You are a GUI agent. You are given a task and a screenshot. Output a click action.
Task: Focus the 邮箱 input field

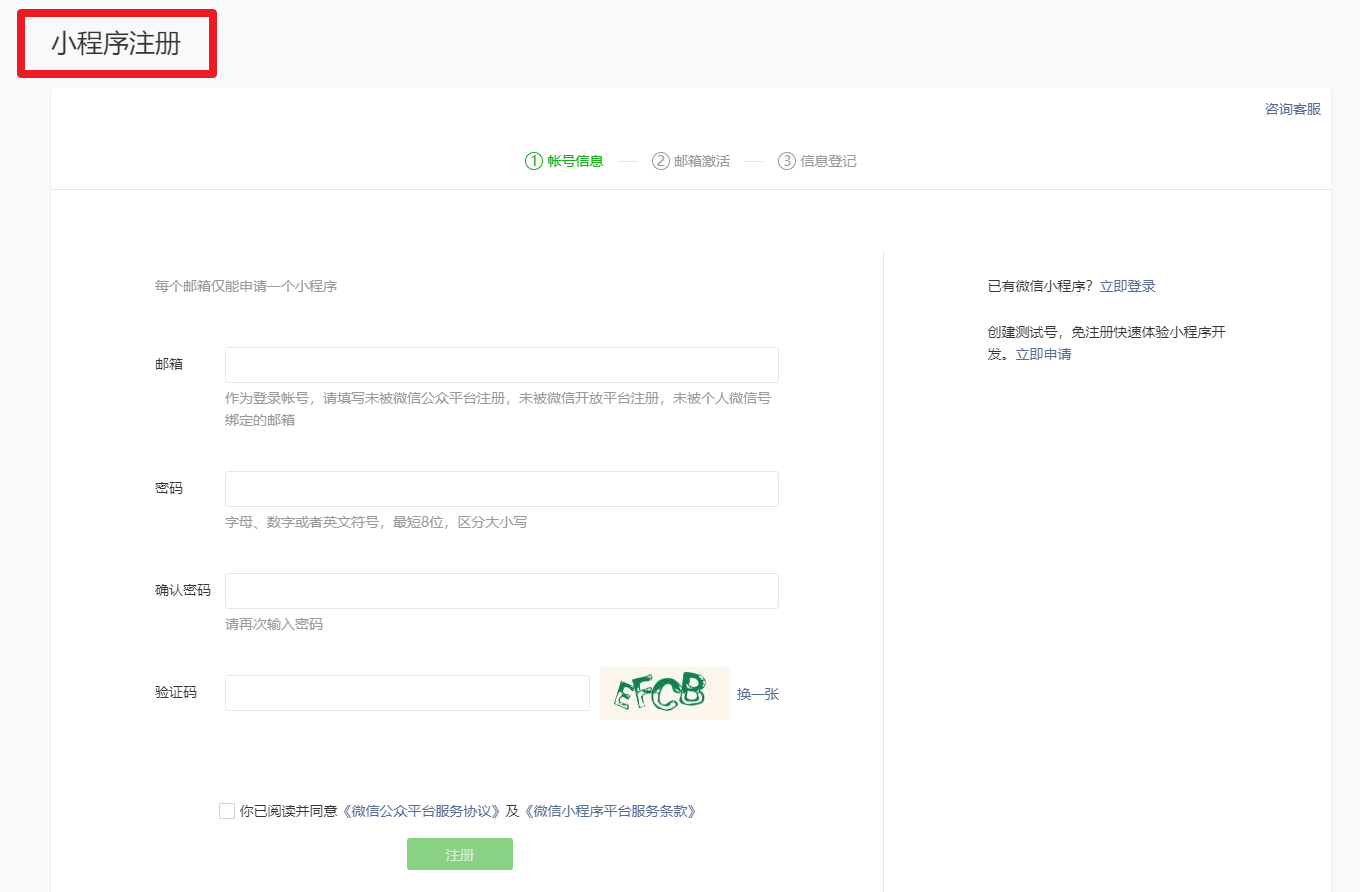502,365
